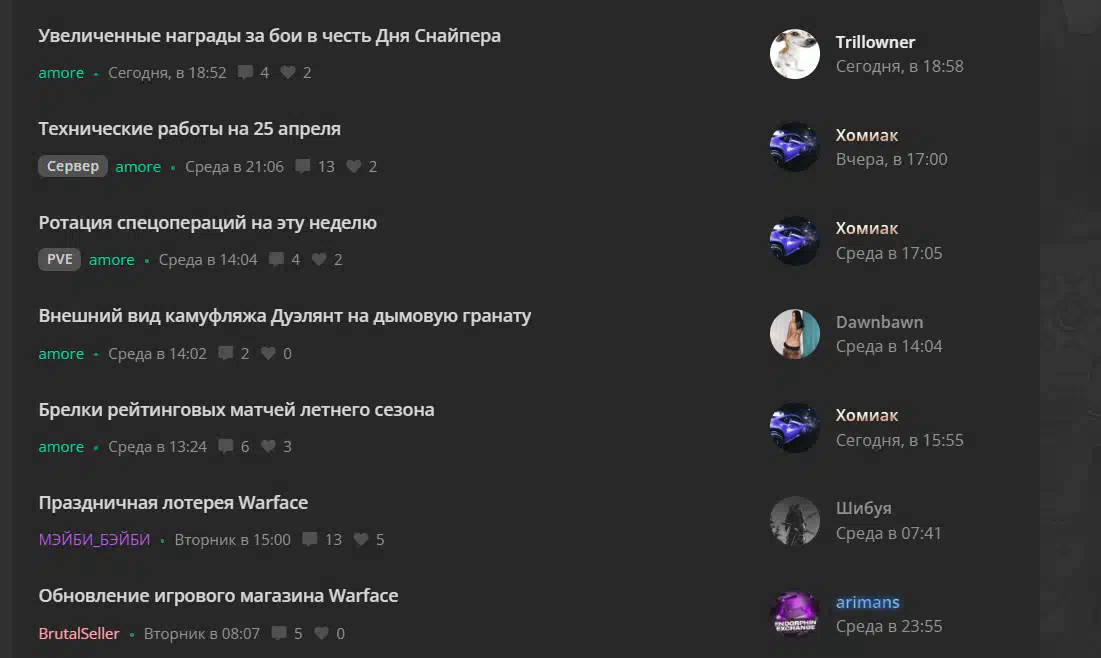Open Dawnbawn's avatar image
Viewport: 1101px width, 658px height.
[795, 334]
